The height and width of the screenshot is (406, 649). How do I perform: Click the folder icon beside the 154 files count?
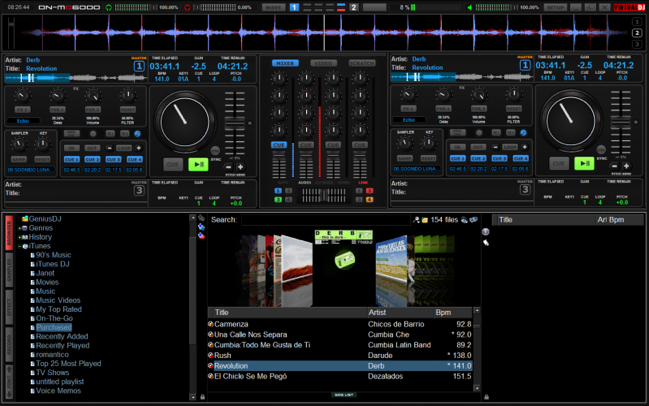(x=425, y=220)
